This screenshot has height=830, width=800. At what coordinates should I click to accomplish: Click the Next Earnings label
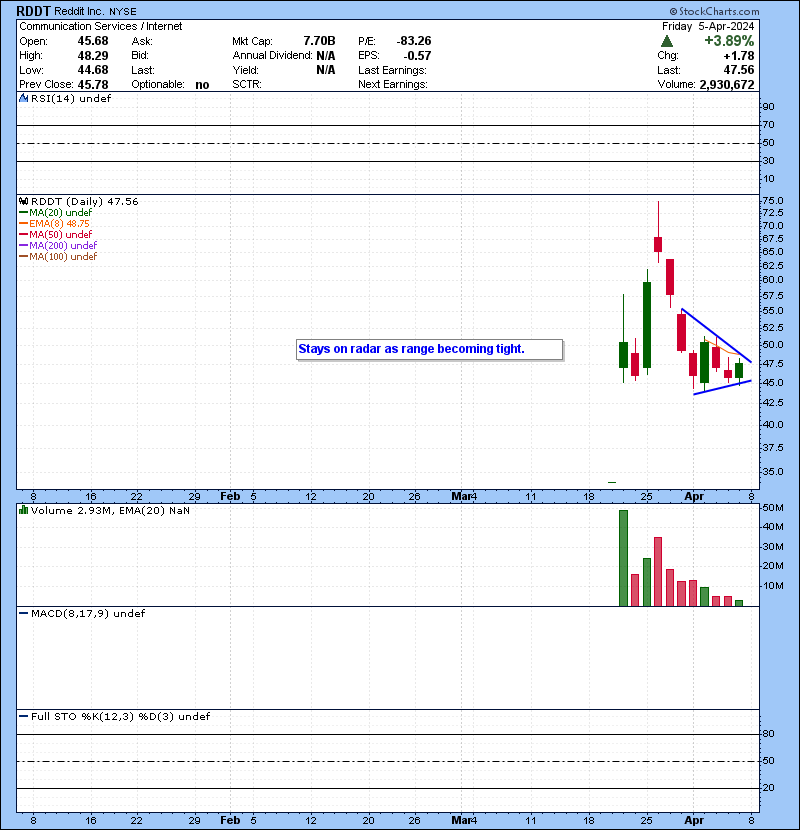392,85
